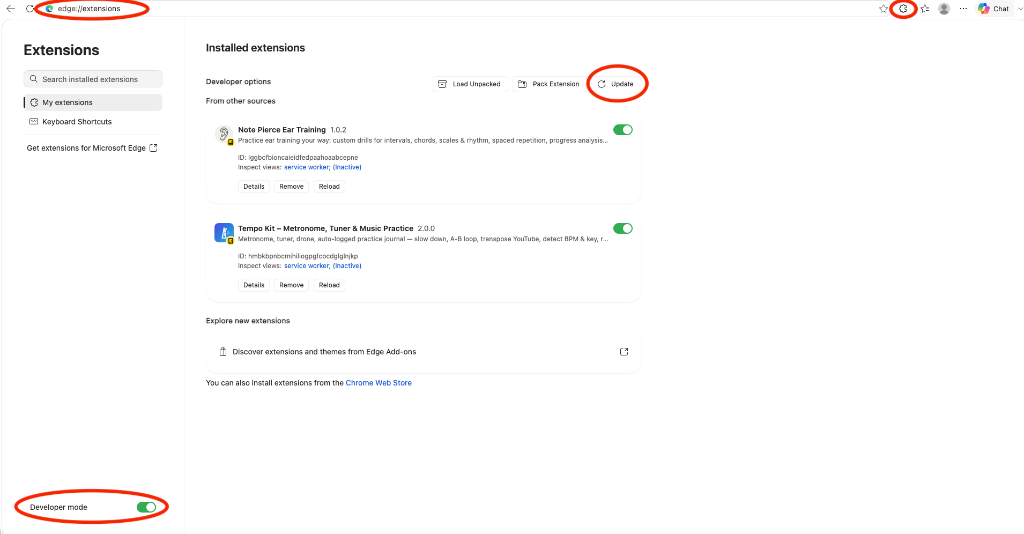Click the Note Pierce Ear Training title text
The image size is (1024, 534).
tap(281, 130)
